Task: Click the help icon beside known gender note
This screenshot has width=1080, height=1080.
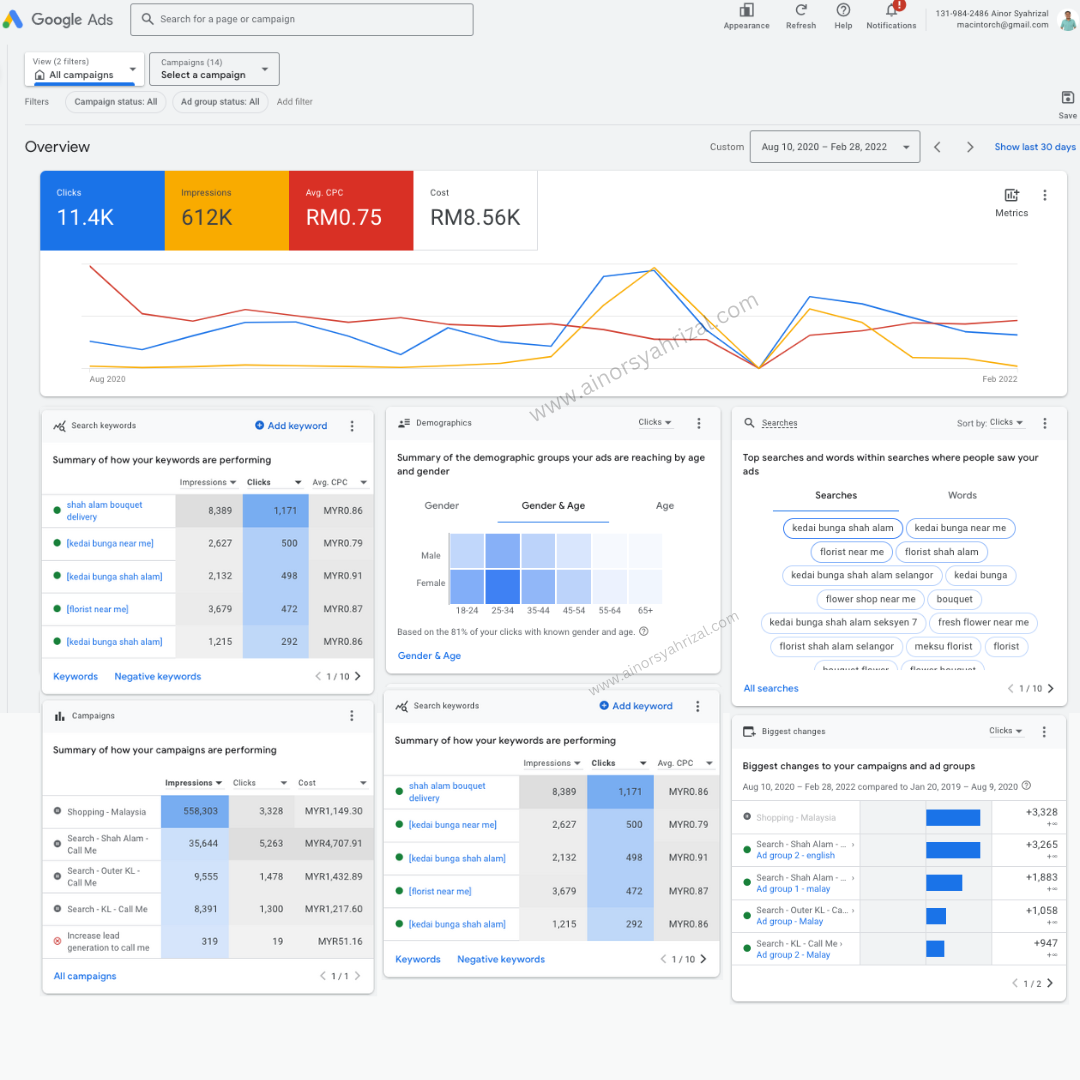Action: coord(644,632)
